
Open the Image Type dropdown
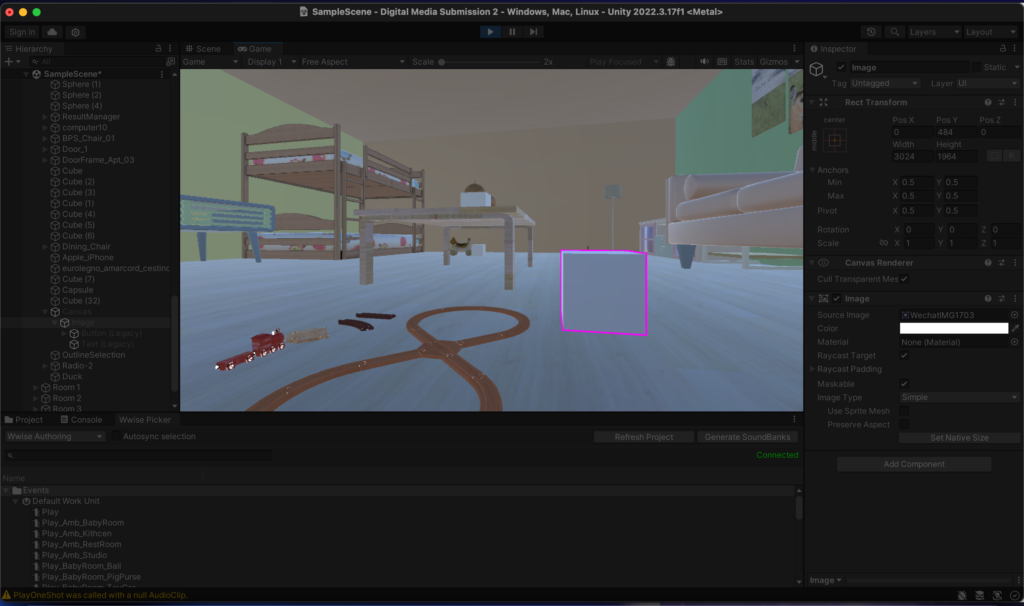(958, 397)
